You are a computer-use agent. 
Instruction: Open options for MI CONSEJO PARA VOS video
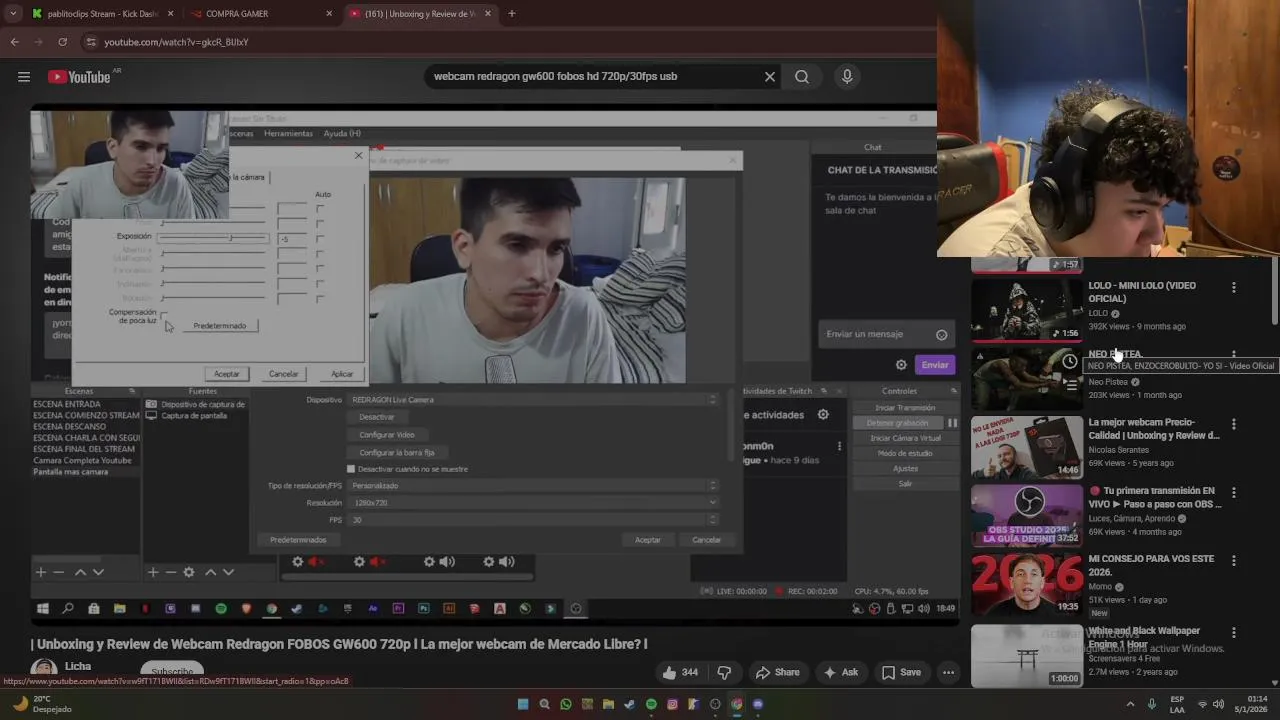(1233, 561)
